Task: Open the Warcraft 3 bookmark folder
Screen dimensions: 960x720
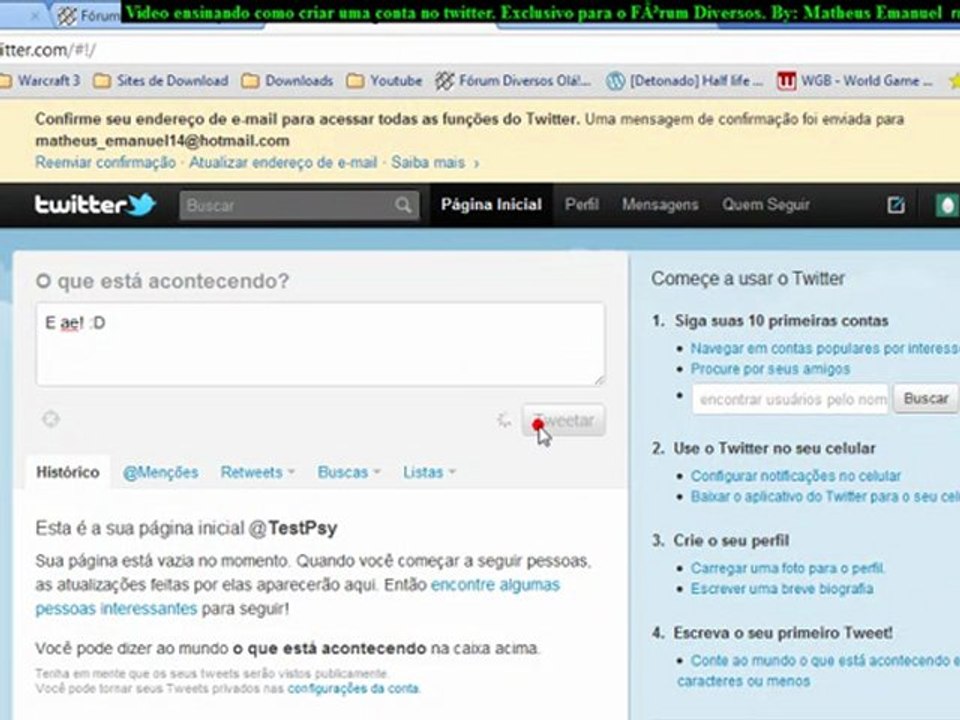Action: 40,81
